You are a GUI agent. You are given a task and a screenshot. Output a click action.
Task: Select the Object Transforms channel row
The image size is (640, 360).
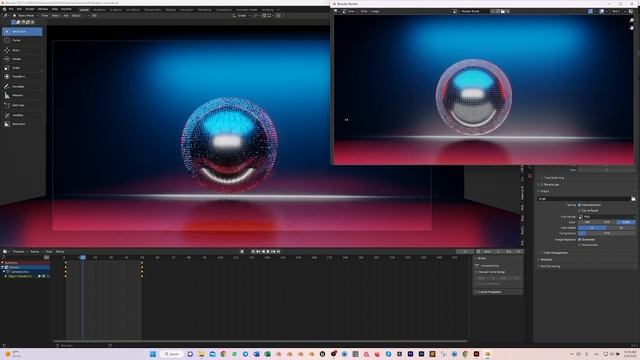(x=25, y=276)
